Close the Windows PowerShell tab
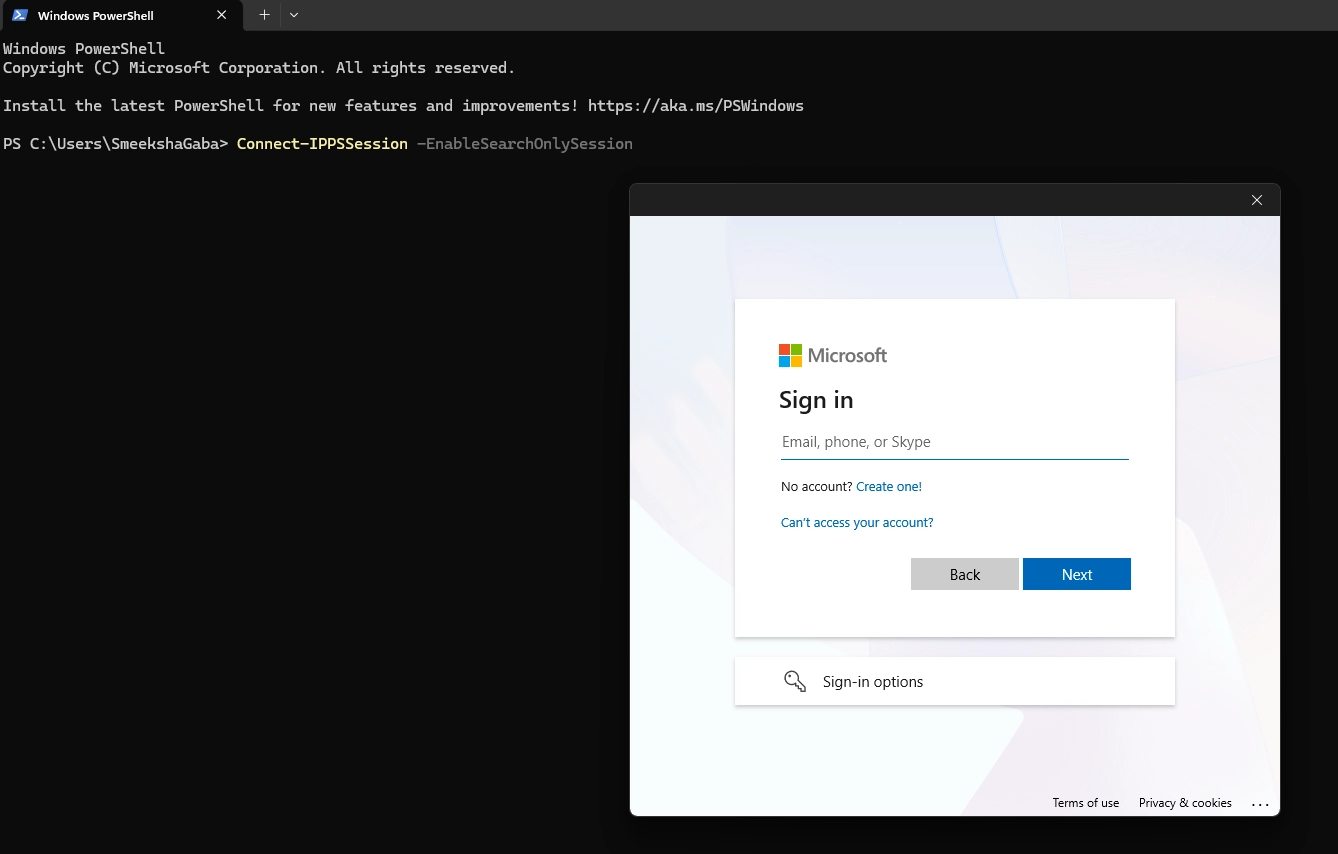Image resolution: width=1338 pixels, height=854 pixels. (x=222, y=15)
